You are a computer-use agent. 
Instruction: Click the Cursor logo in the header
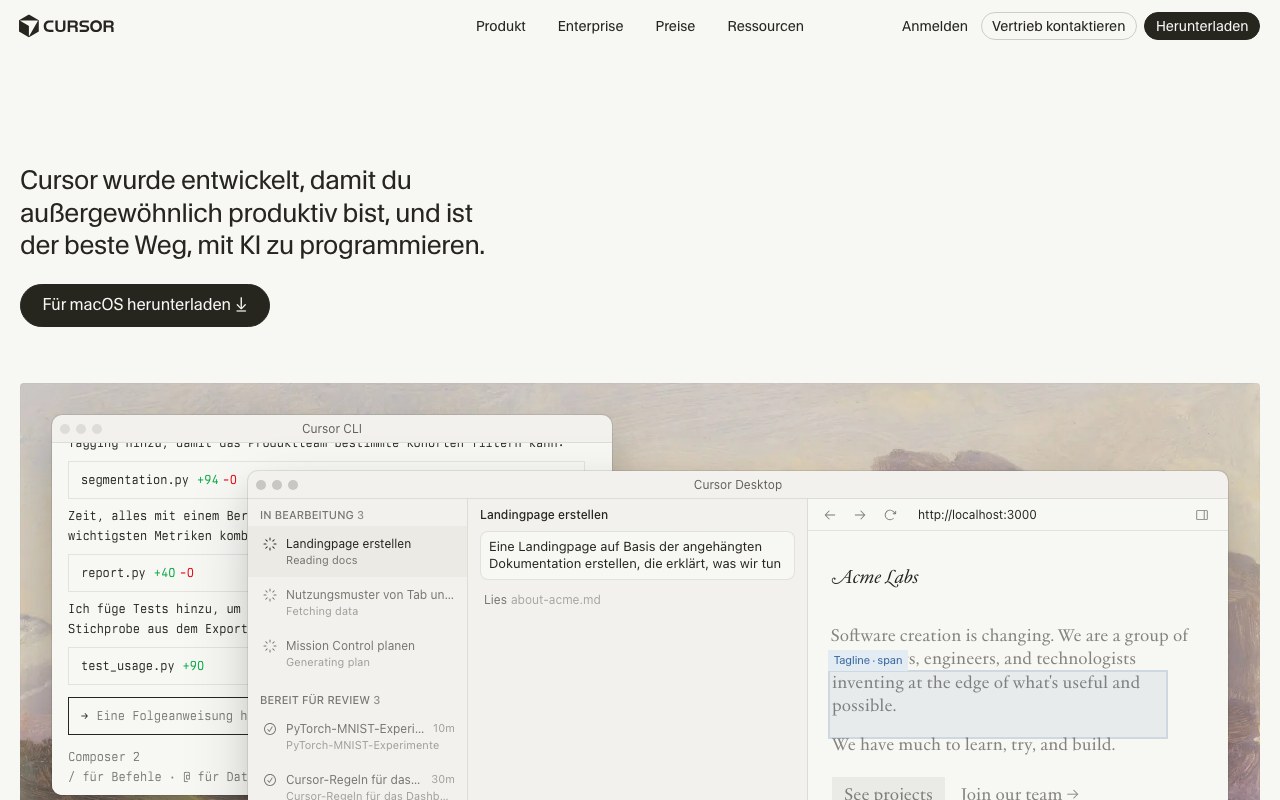[67, 26]
